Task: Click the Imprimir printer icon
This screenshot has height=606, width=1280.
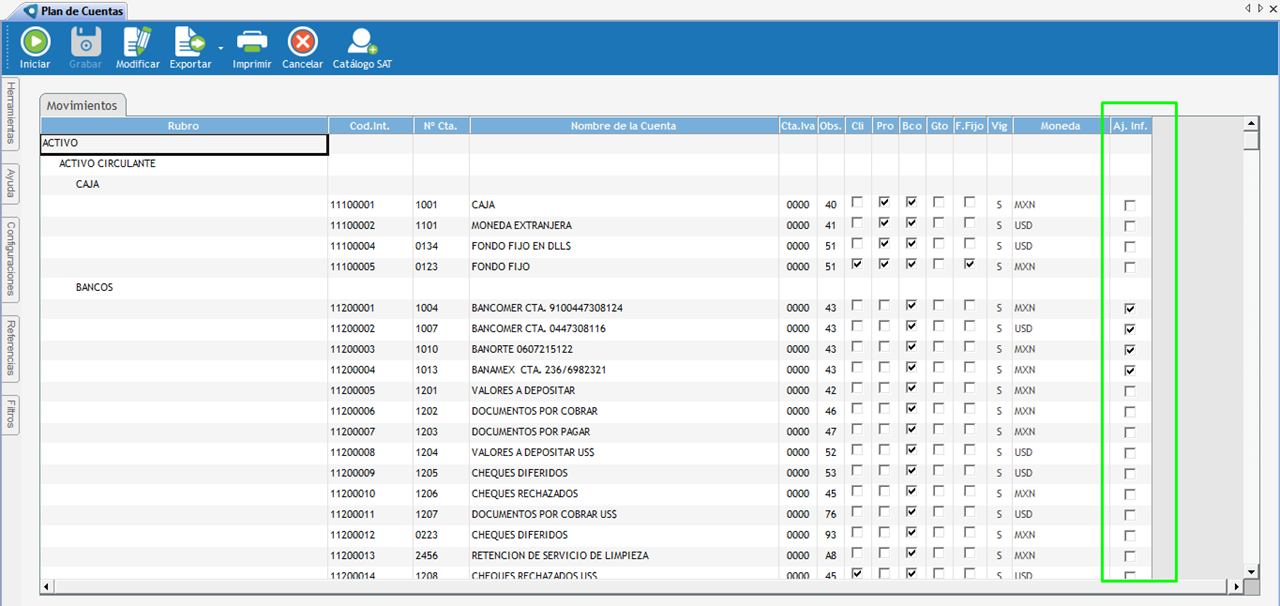Action: 252,42
